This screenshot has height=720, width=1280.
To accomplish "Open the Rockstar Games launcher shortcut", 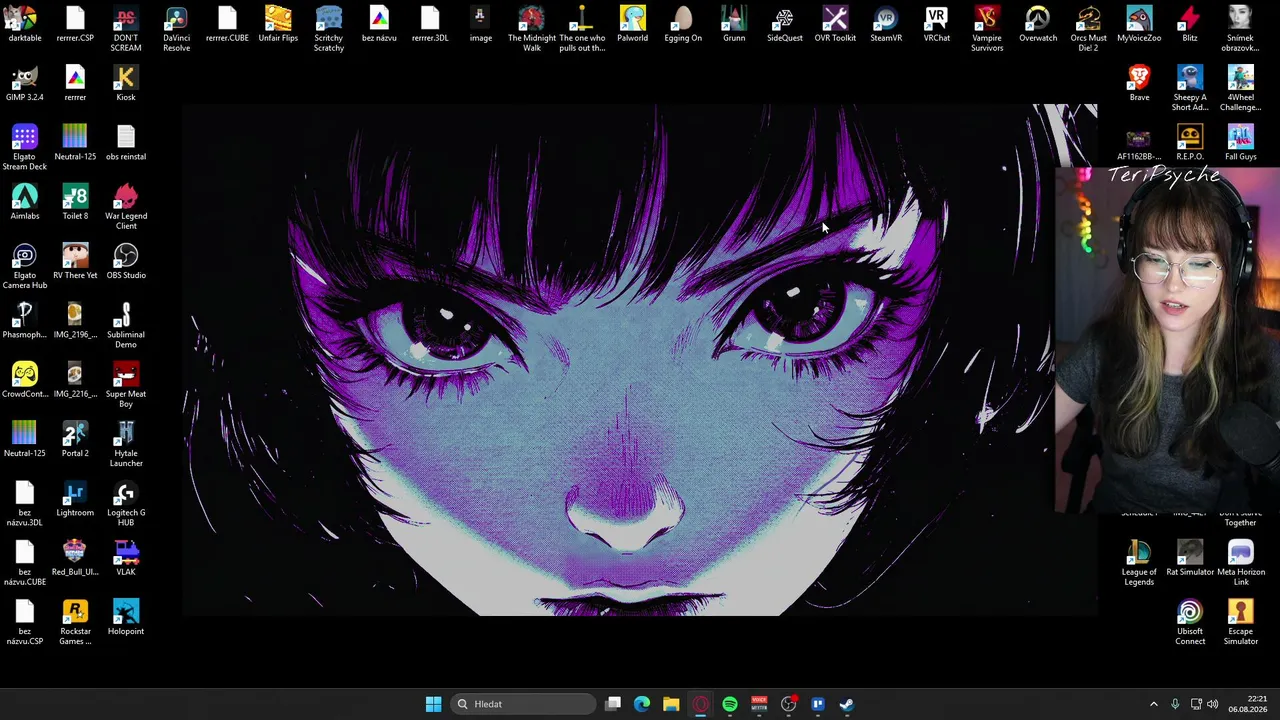I will click(x=75, y=623).
